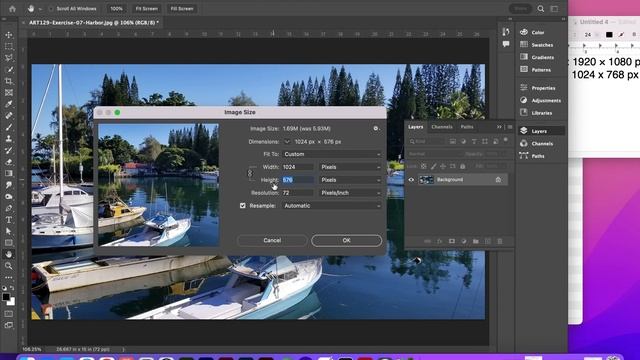Select the Zoom tool in toolbar
Image resolution: width=640 pixels, height=360 pixels.
point(9,266)
